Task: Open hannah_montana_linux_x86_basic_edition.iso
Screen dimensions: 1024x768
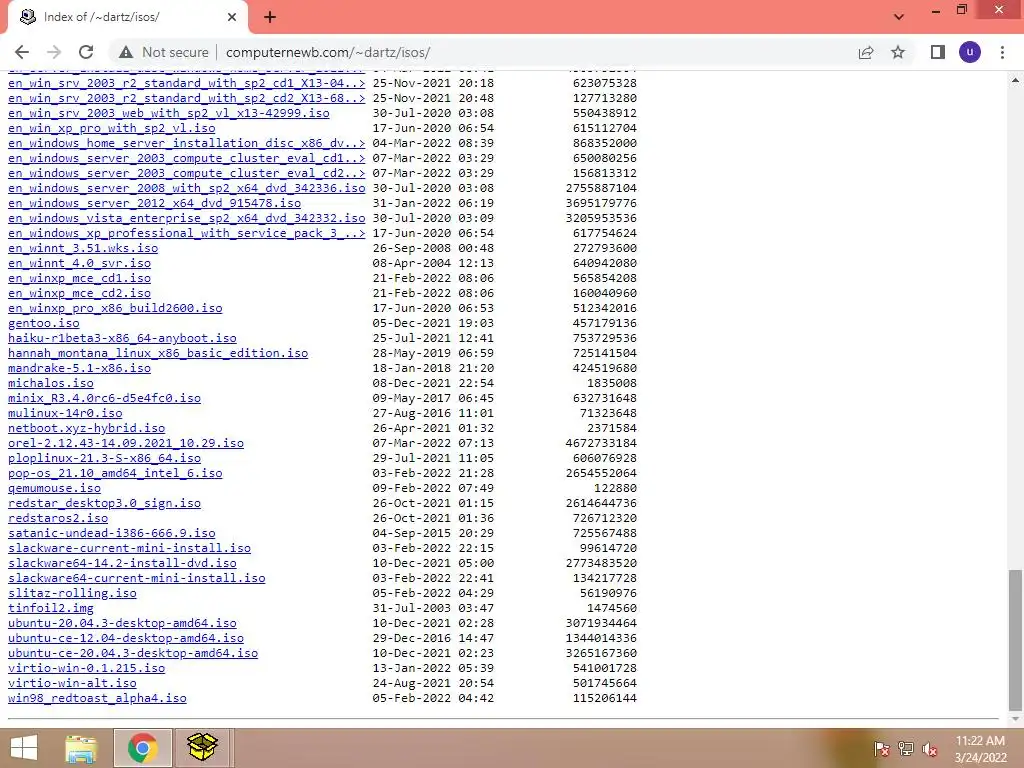Action: [158, 353]
